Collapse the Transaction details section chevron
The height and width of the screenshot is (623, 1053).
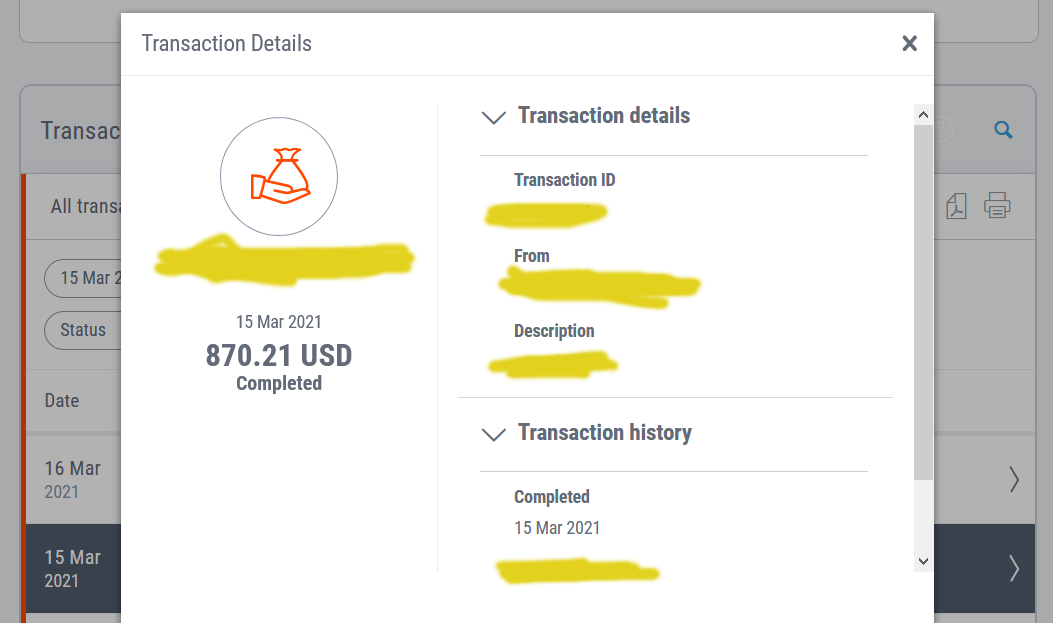(x=494, y=117)
